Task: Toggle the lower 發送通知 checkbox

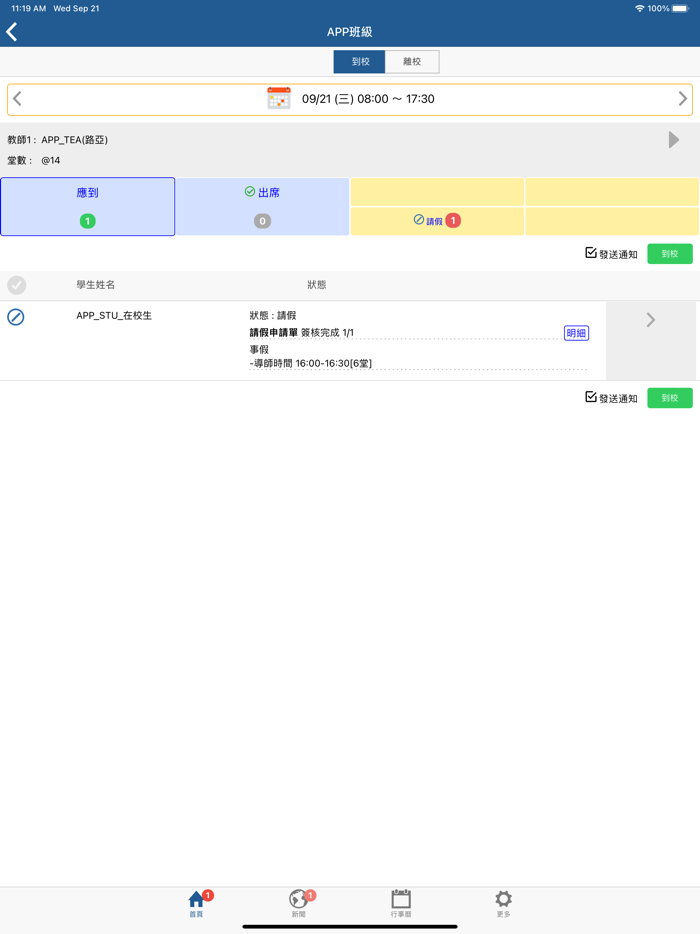Action: click(590, 397)
